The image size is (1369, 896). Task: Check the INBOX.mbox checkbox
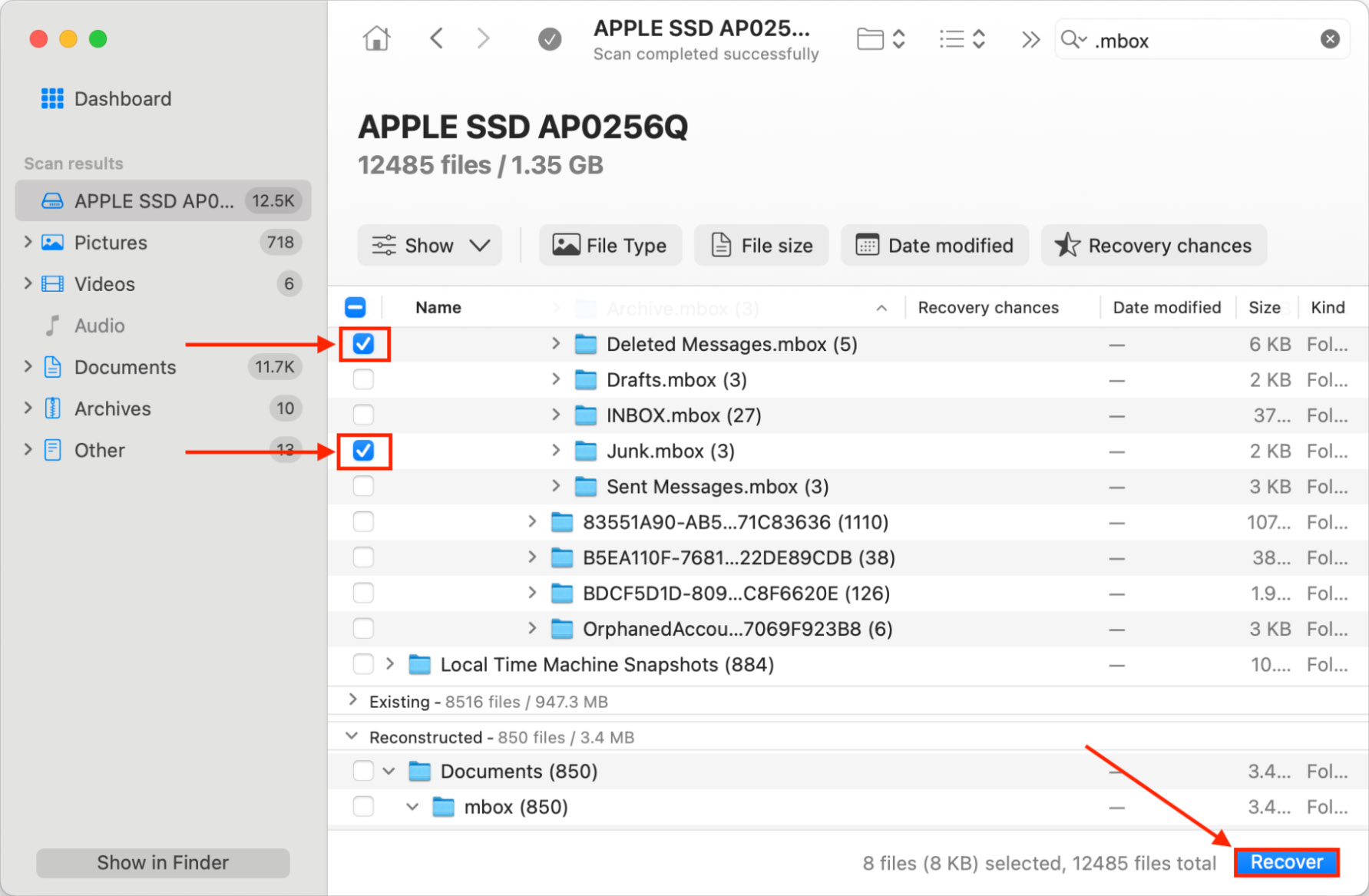point(363,415)
